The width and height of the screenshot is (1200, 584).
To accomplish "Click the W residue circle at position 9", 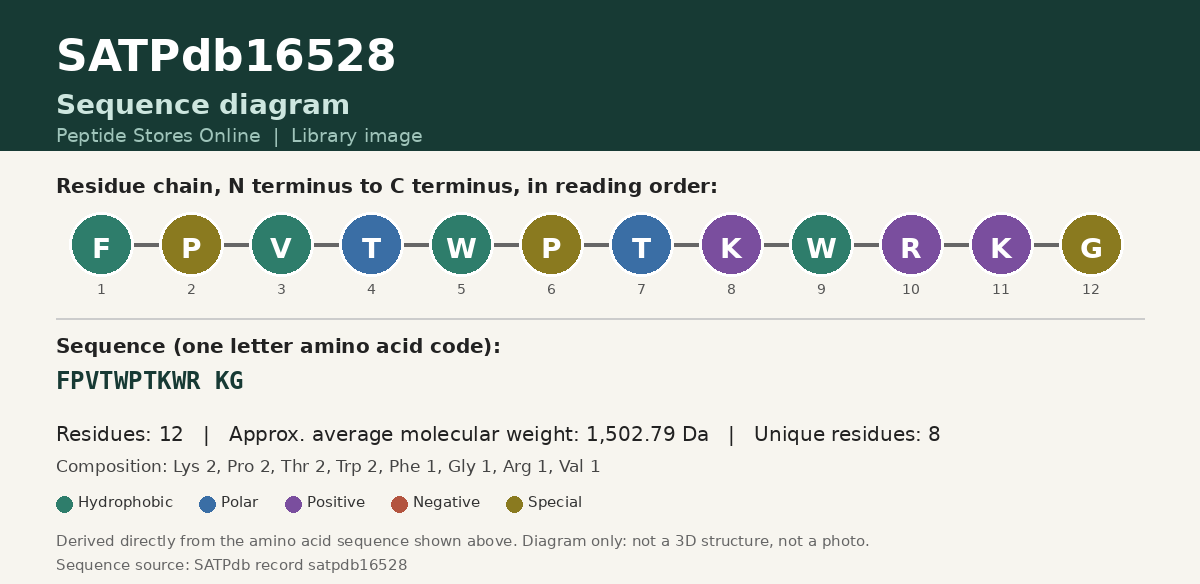I will [x=821, y=245].
